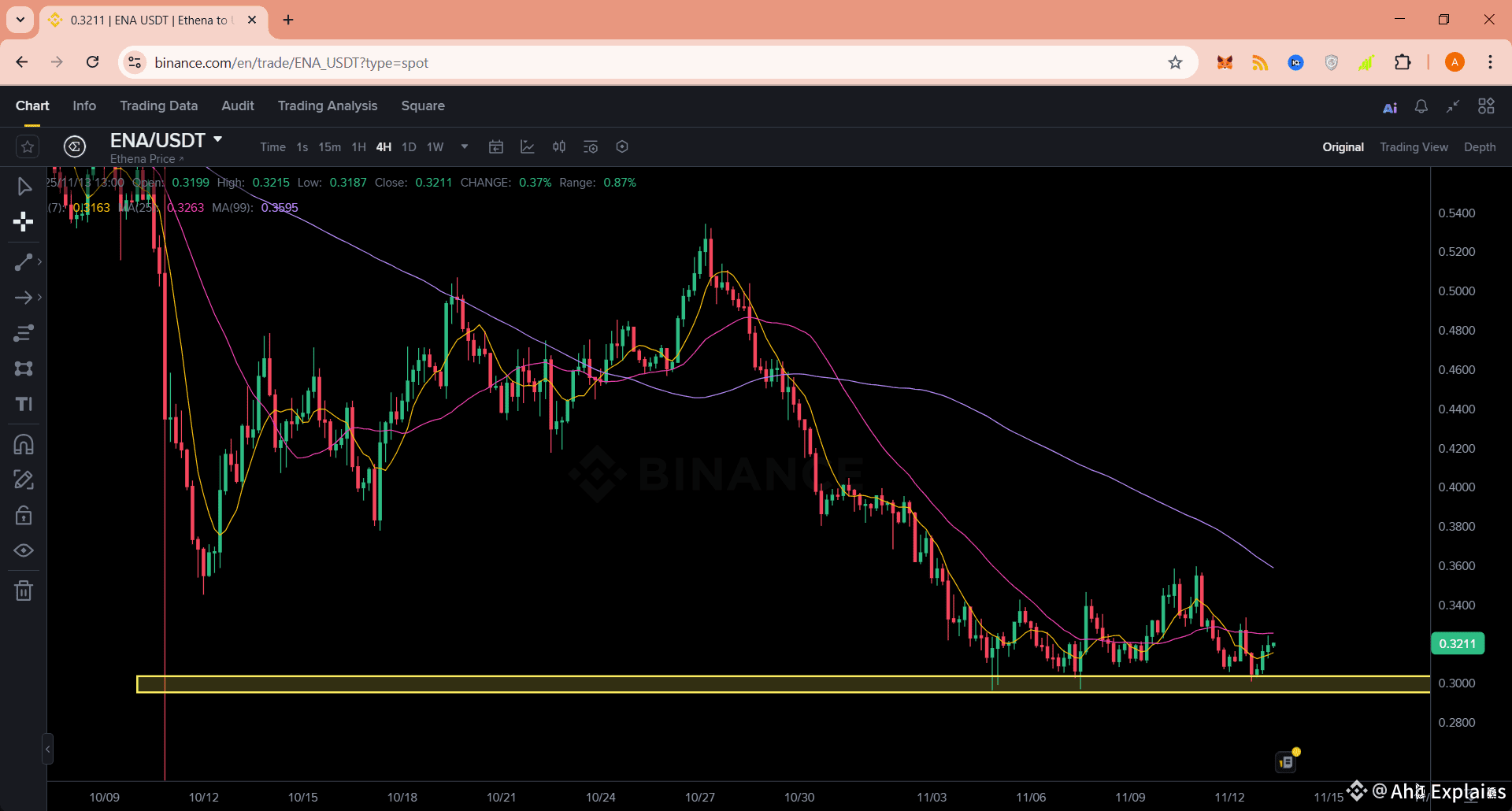The height and width of the screenshot is (811, 1512).
Task: Set chart interval to 15m
Action: pyautogui.click(x=330, y=147)
